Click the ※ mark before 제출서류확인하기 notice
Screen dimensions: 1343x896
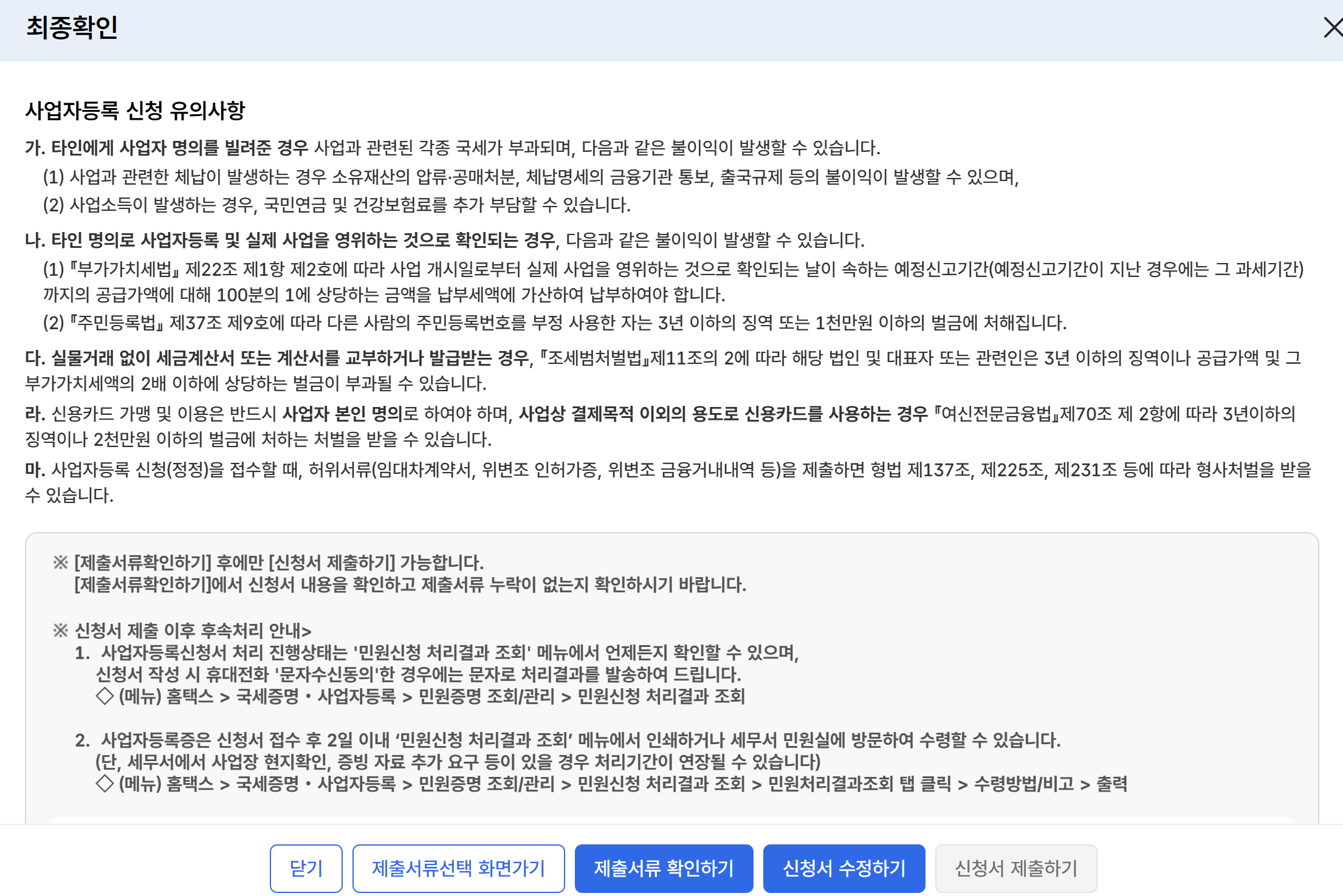tap(60, 563)
